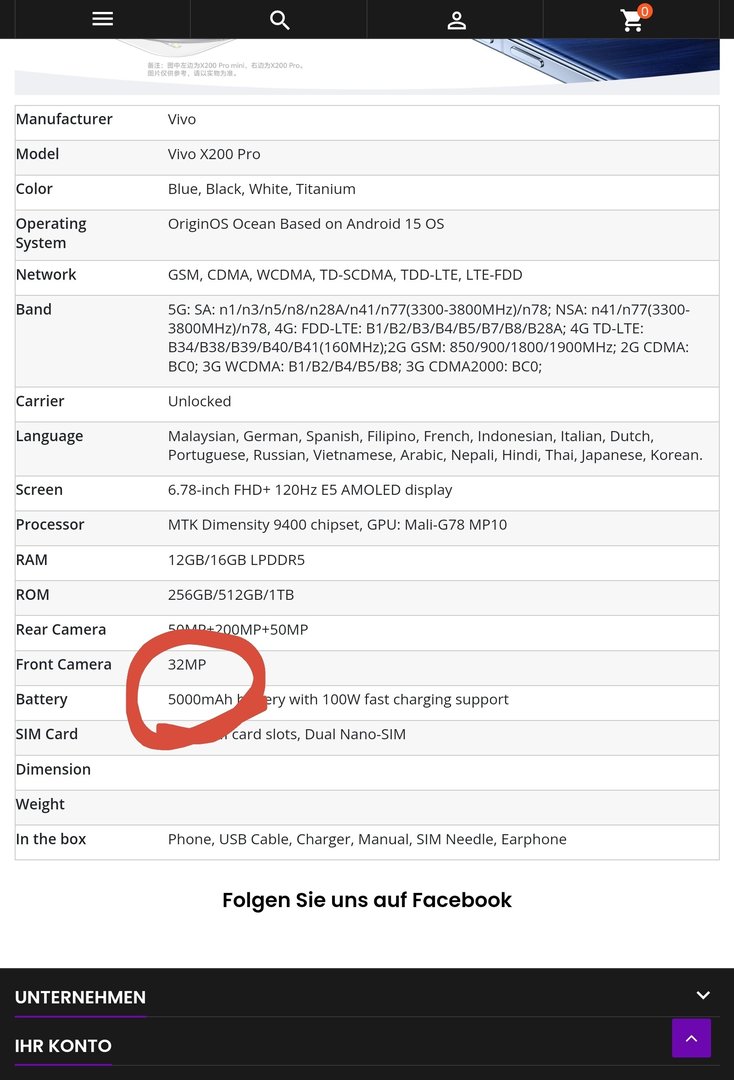Expand the UNTERNEHMEN footer section chevron
Viewport: 734px width, 1080px height.
(703, 995)
